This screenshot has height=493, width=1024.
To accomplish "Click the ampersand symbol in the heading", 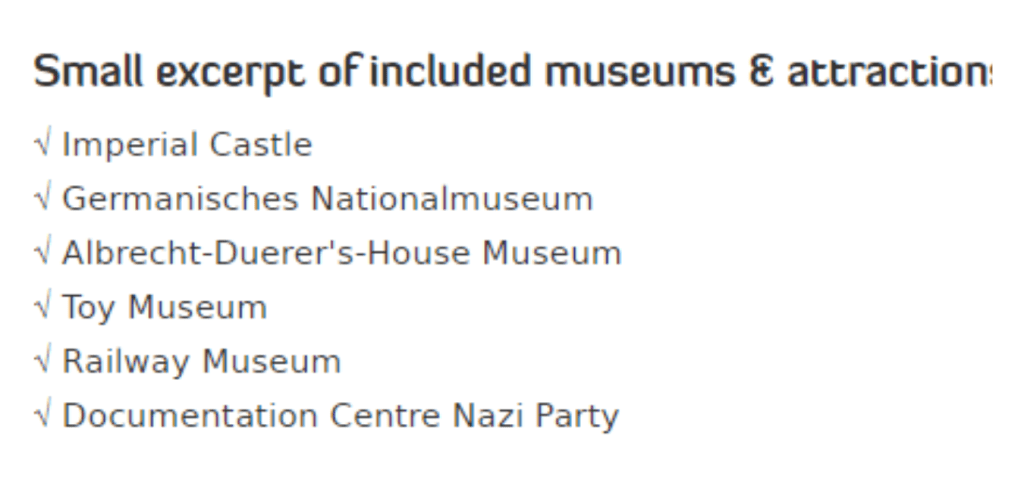I will click(761, 73).
